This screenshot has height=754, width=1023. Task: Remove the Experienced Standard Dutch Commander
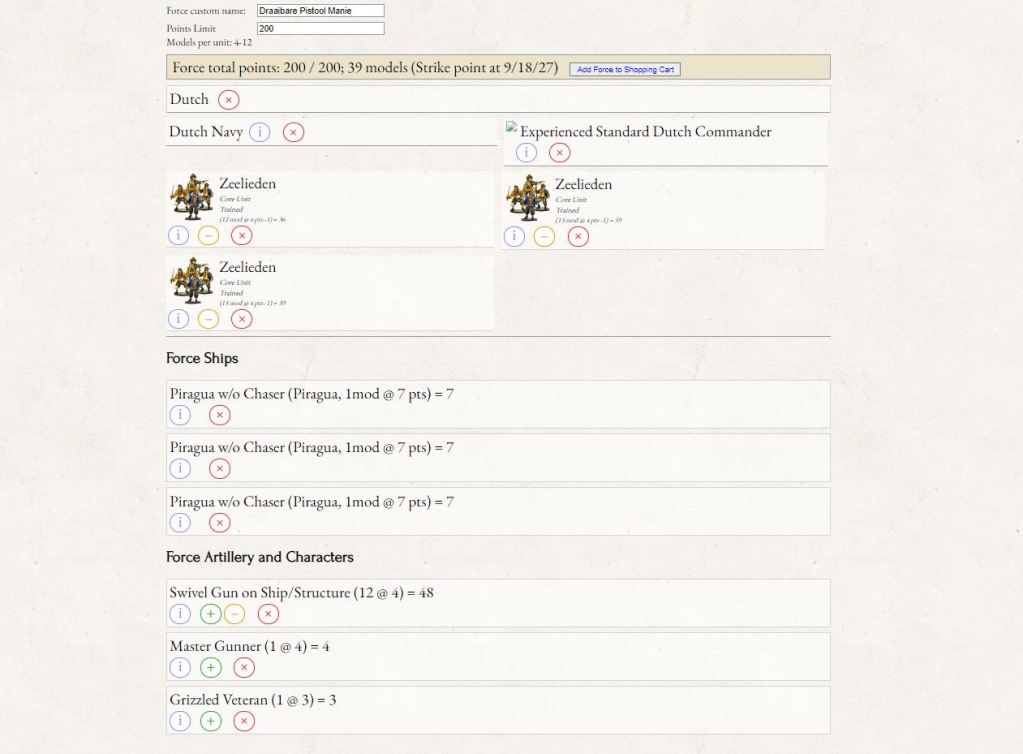[x=560, y=152]
